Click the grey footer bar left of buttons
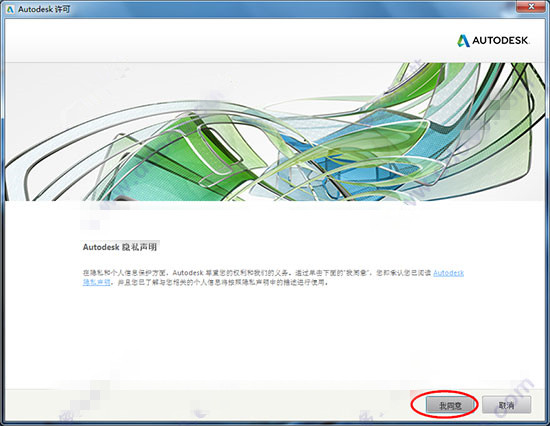 click(x=207, y=405)
